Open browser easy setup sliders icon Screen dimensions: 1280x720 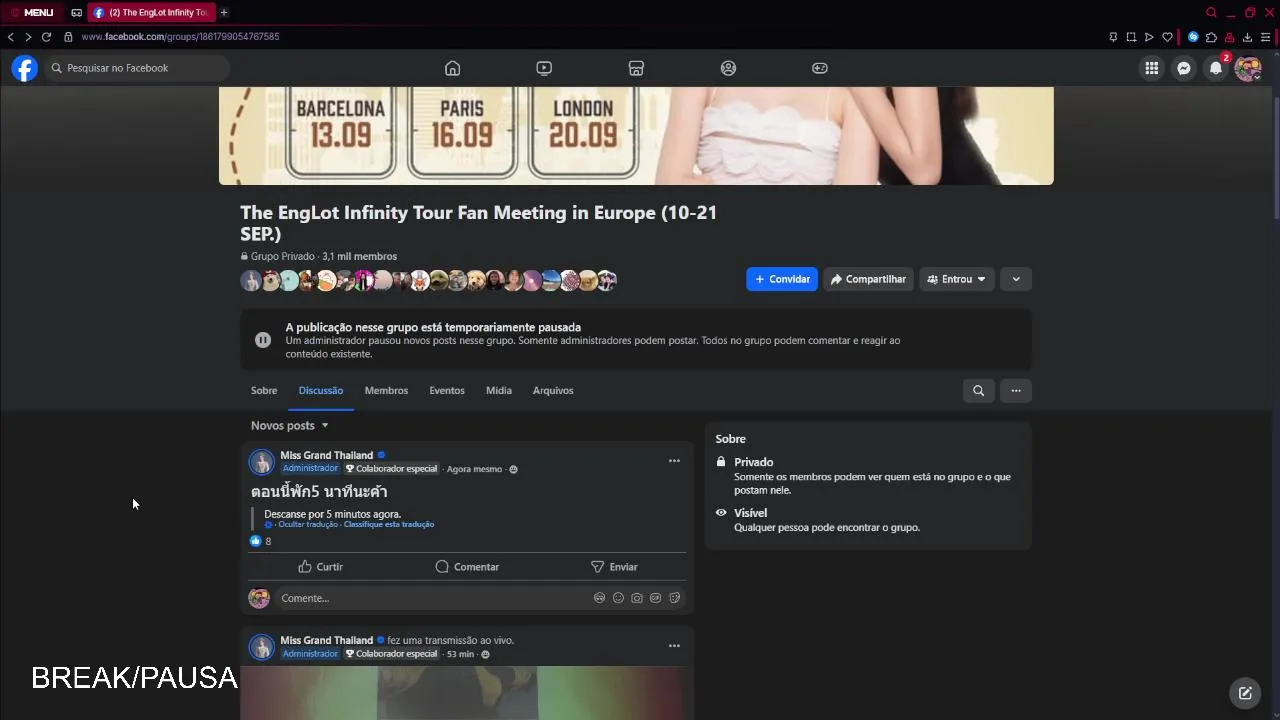click(x=1265, y=37)
